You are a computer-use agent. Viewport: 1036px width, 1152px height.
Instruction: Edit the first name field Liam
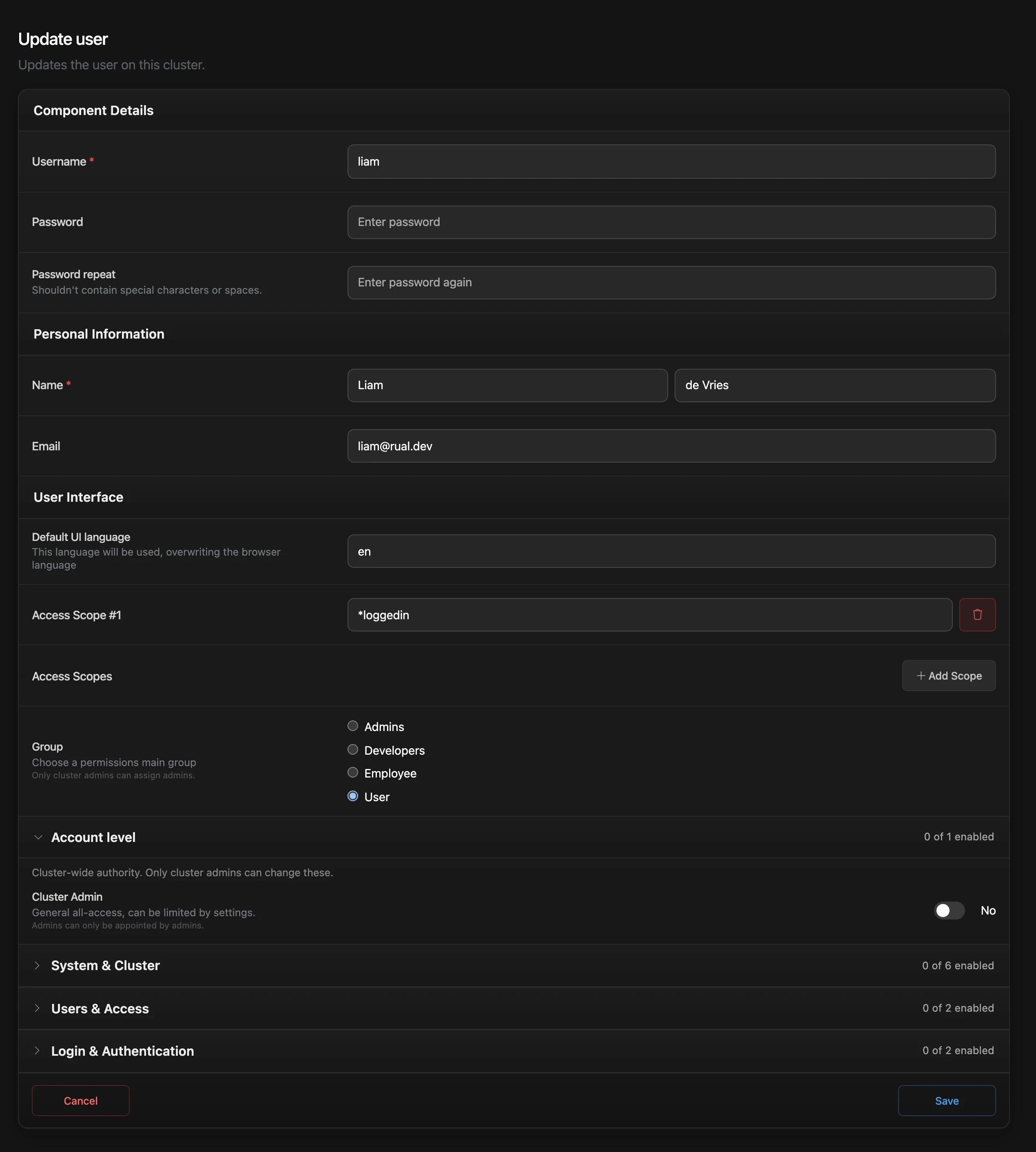click(x=507, y=385)
